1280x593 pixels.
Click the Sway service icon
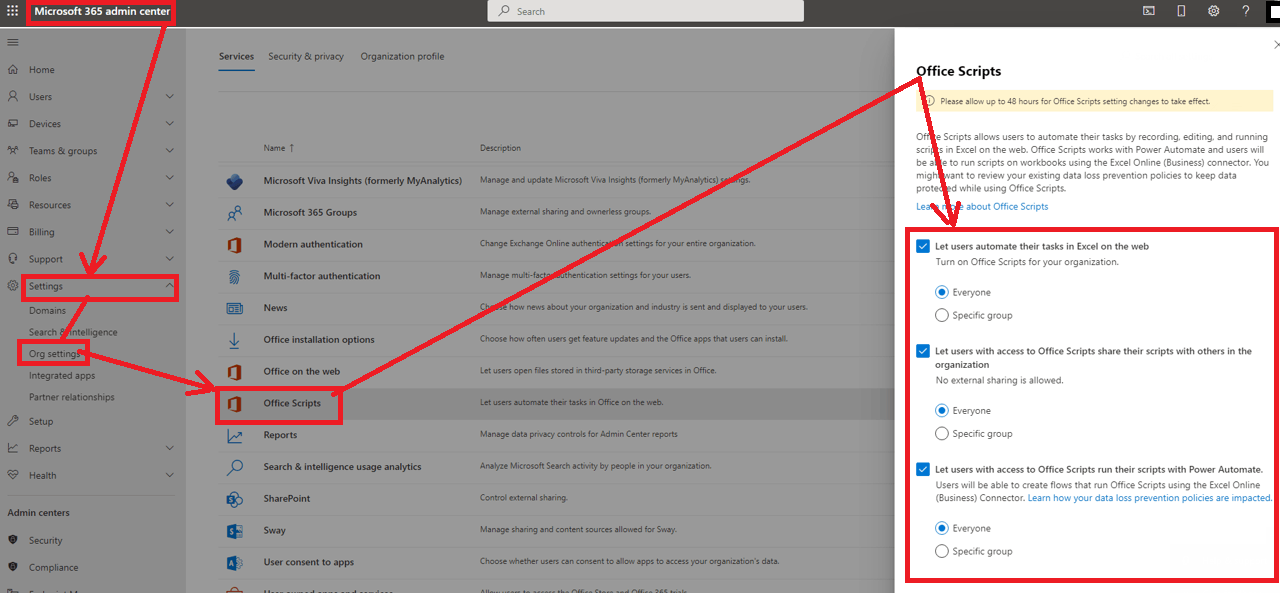(235, 531)
